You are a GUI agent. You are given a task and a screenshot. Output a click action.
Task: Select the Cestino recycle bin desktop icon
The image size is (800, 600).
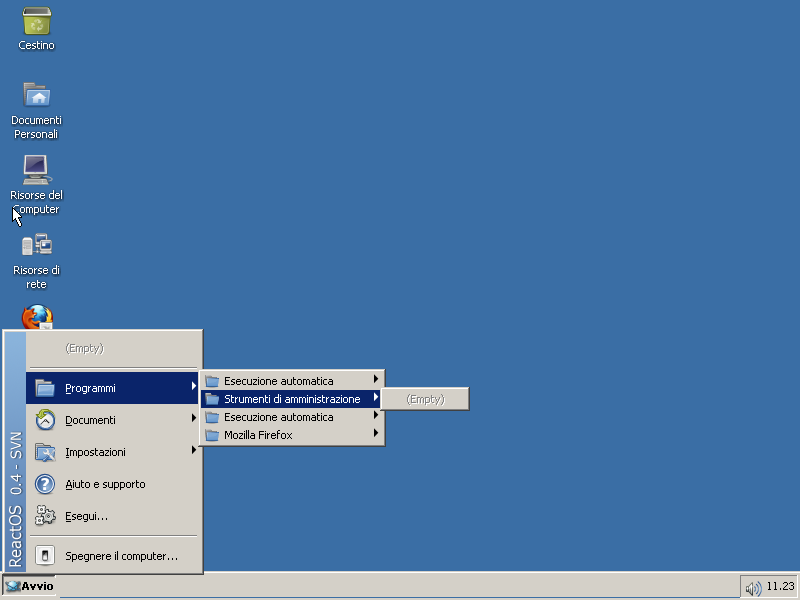(x=36, y=21)
